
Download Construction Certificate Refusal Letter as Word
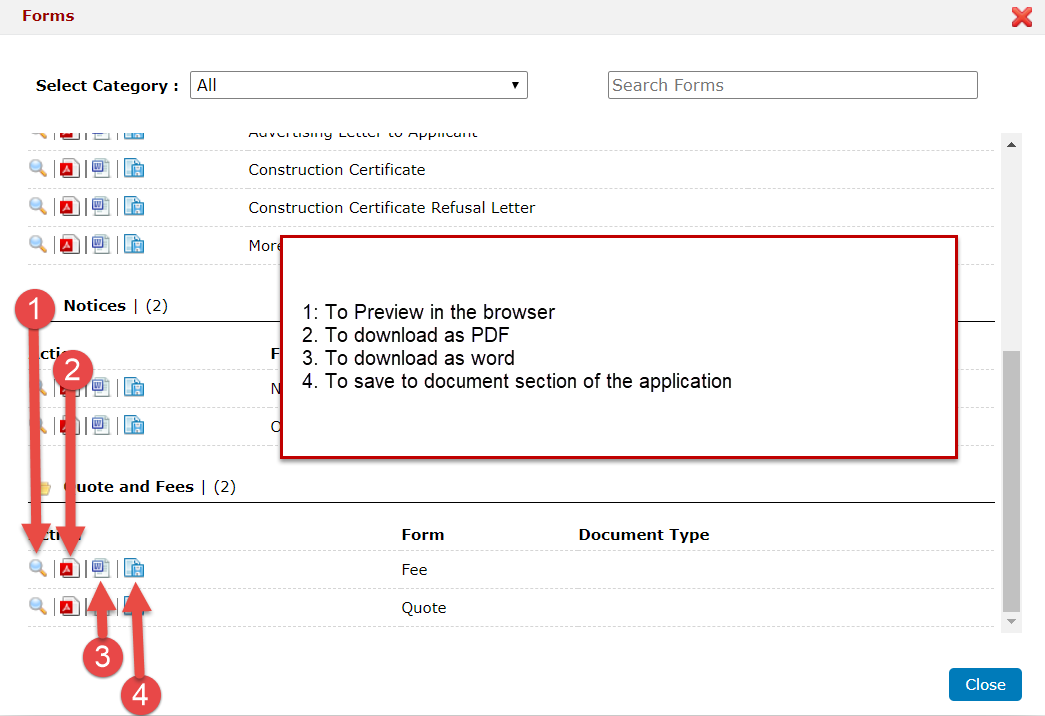coord(101,206)
